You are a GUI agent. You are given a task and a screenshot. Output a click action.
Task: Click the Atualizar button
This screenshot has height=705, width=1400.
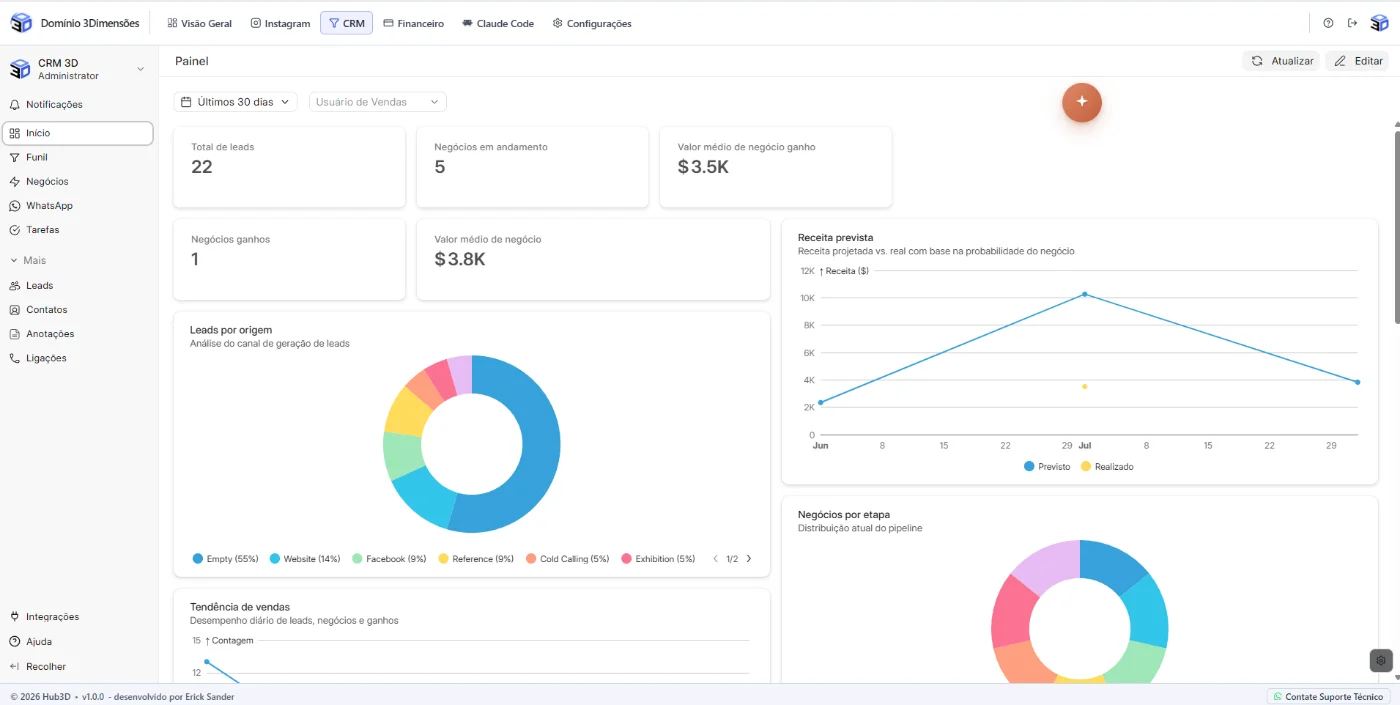[1282, 61]
